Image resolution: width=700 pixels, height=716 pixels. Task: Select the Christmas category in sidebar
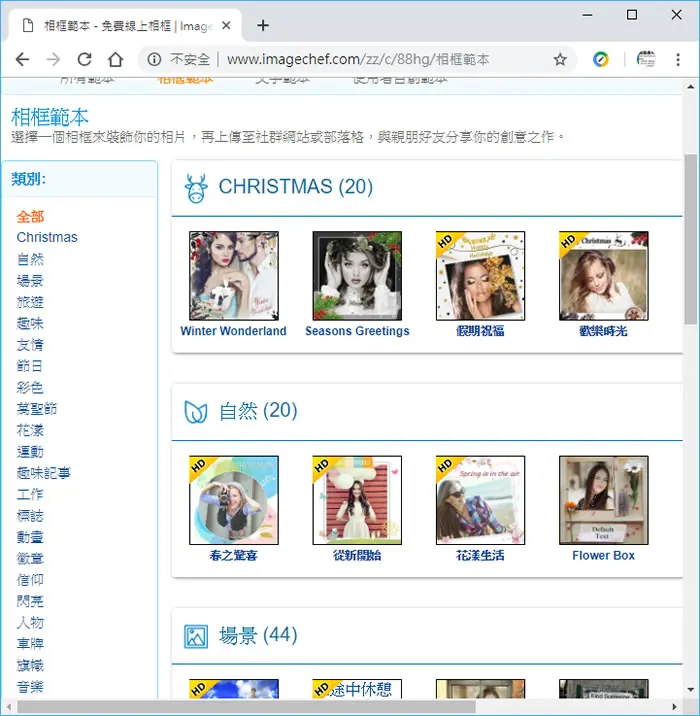[x=47, y=237]
